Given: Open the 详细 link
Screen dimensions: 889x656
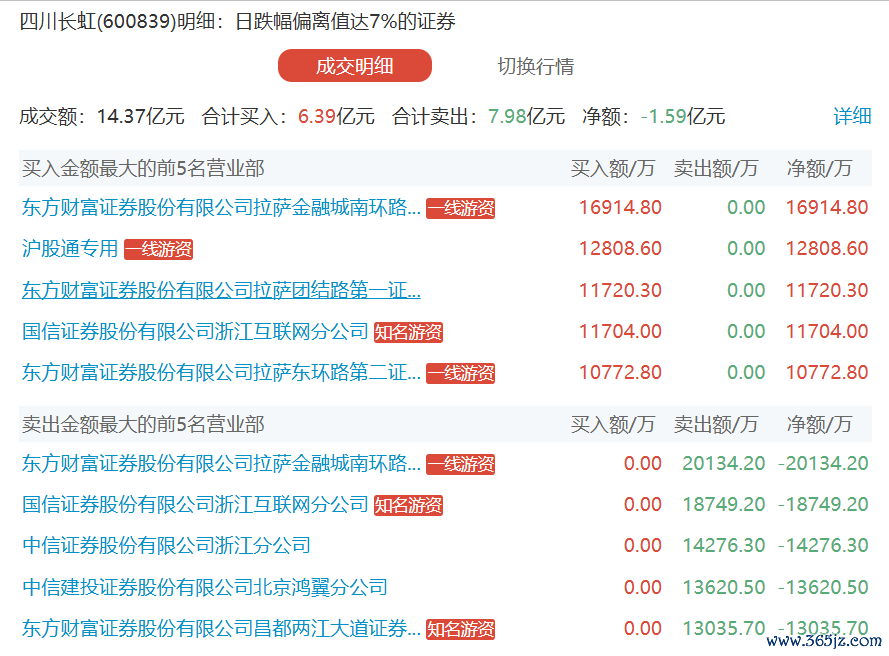Looking at the screenshot, I should point(852,116).
